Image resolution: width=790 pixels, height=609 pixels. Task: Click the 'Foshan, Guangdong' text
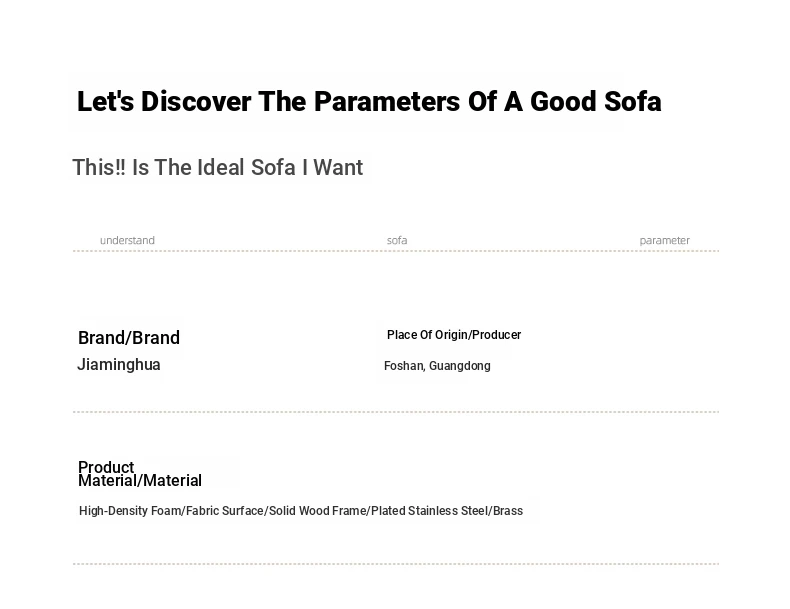437,366
